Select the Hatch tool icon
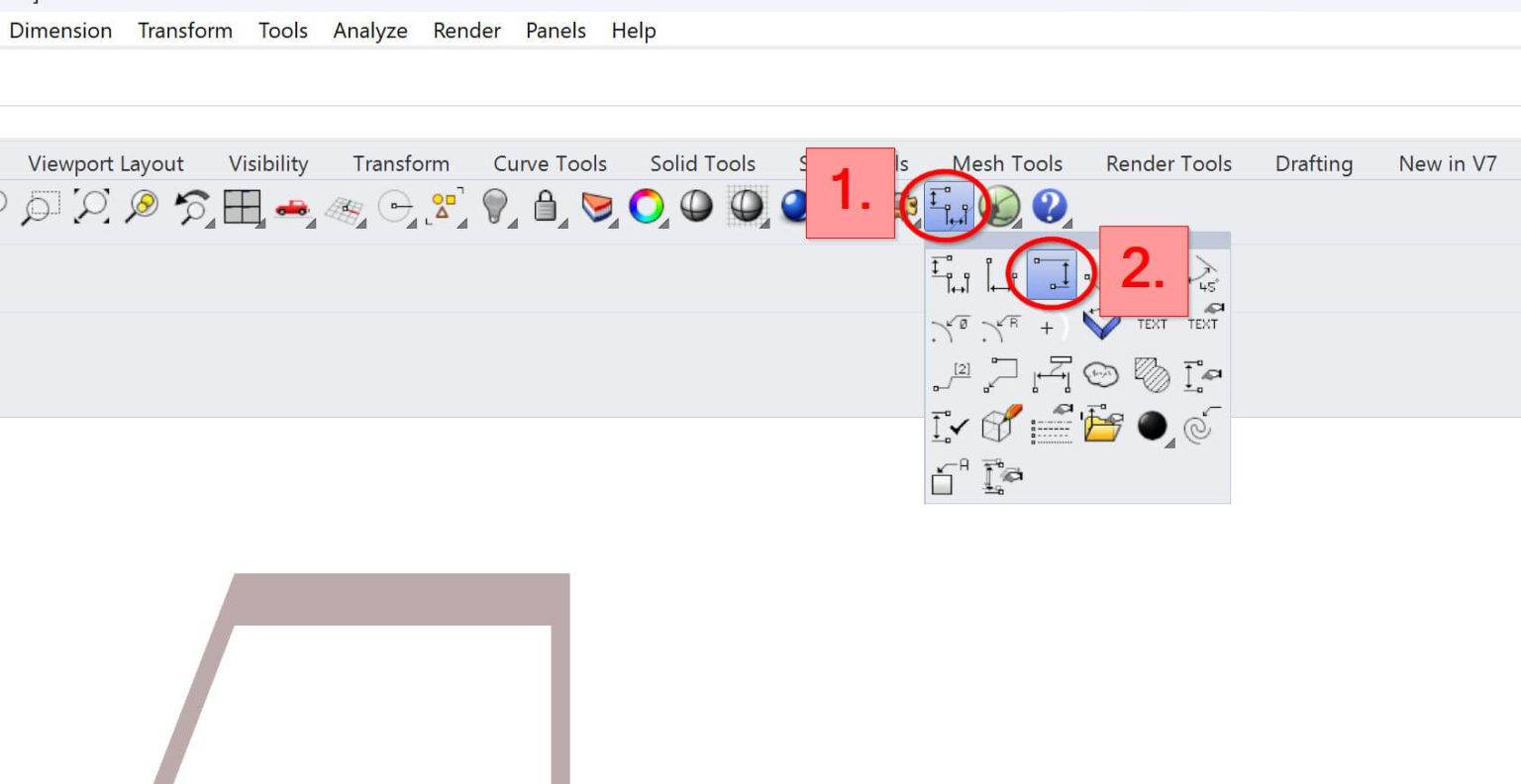Screen dimensions: 1521x784 (1151, 375)
